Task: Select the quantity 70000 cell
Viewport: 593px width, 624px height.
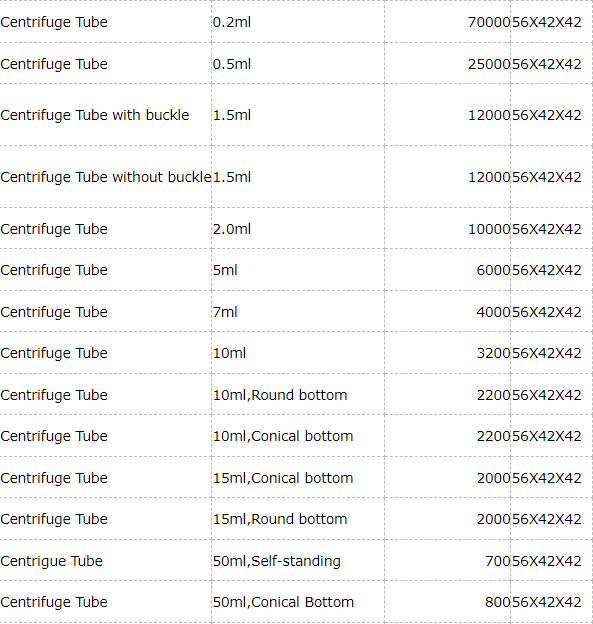Action: coord(447,22)
